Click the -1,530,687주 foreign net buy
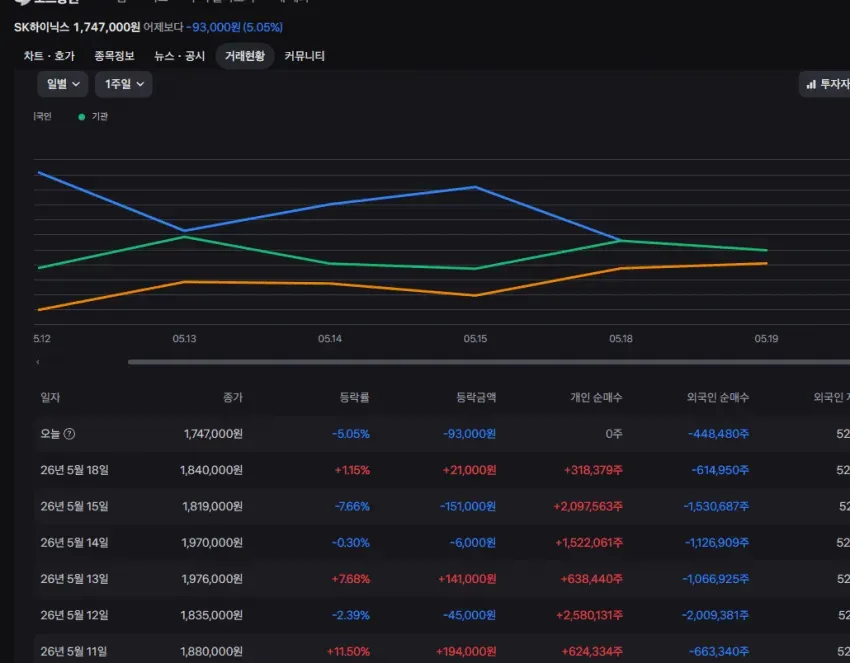The image size is (850, 663). point(716,506)
